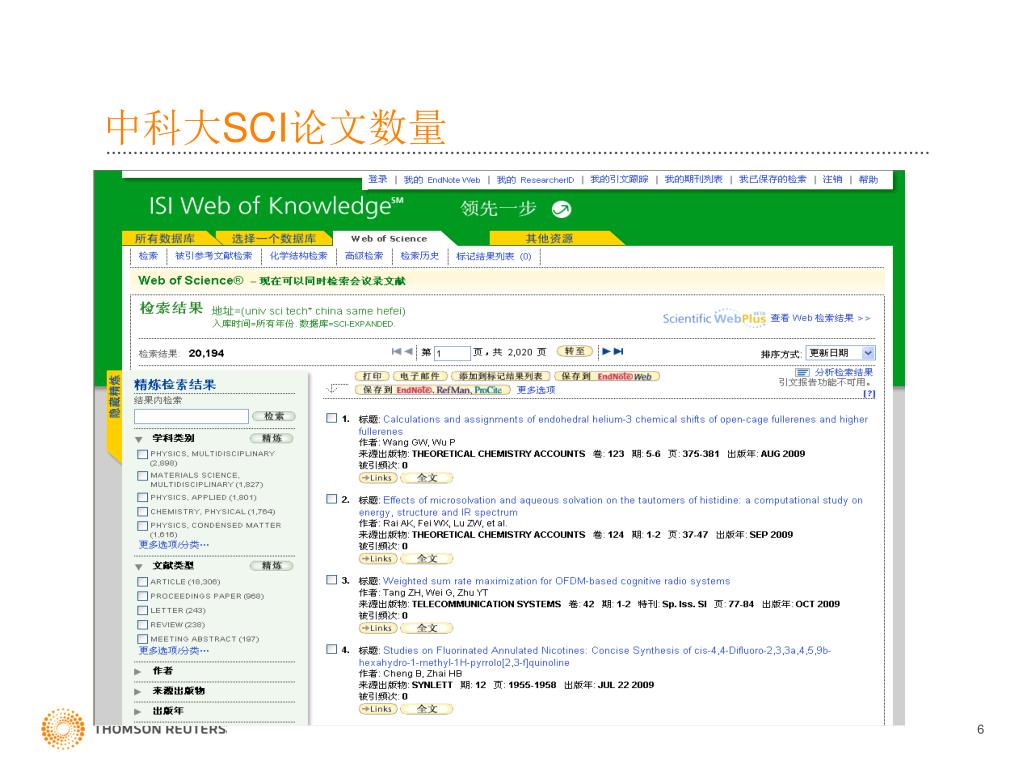The width and height of the screenshot is (1024, 768).
Task: Open 全文 for result 1
Action: 426,478
